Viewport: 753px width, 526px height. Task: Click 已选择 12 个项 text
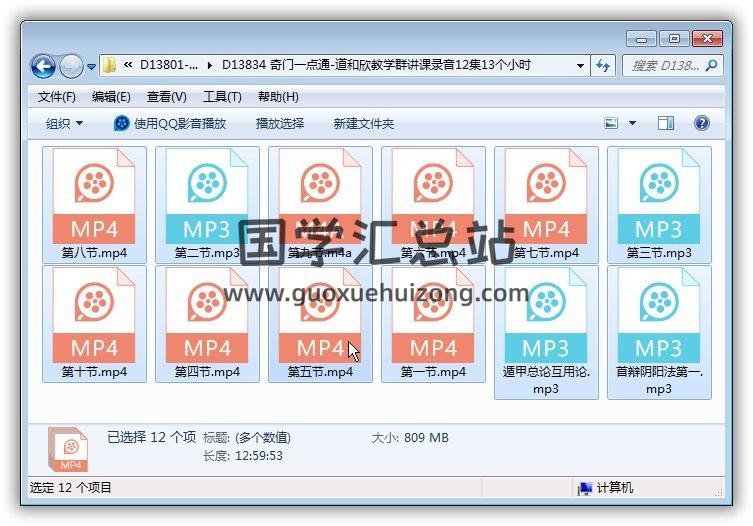pyautogui.click(x=151, y=437)
